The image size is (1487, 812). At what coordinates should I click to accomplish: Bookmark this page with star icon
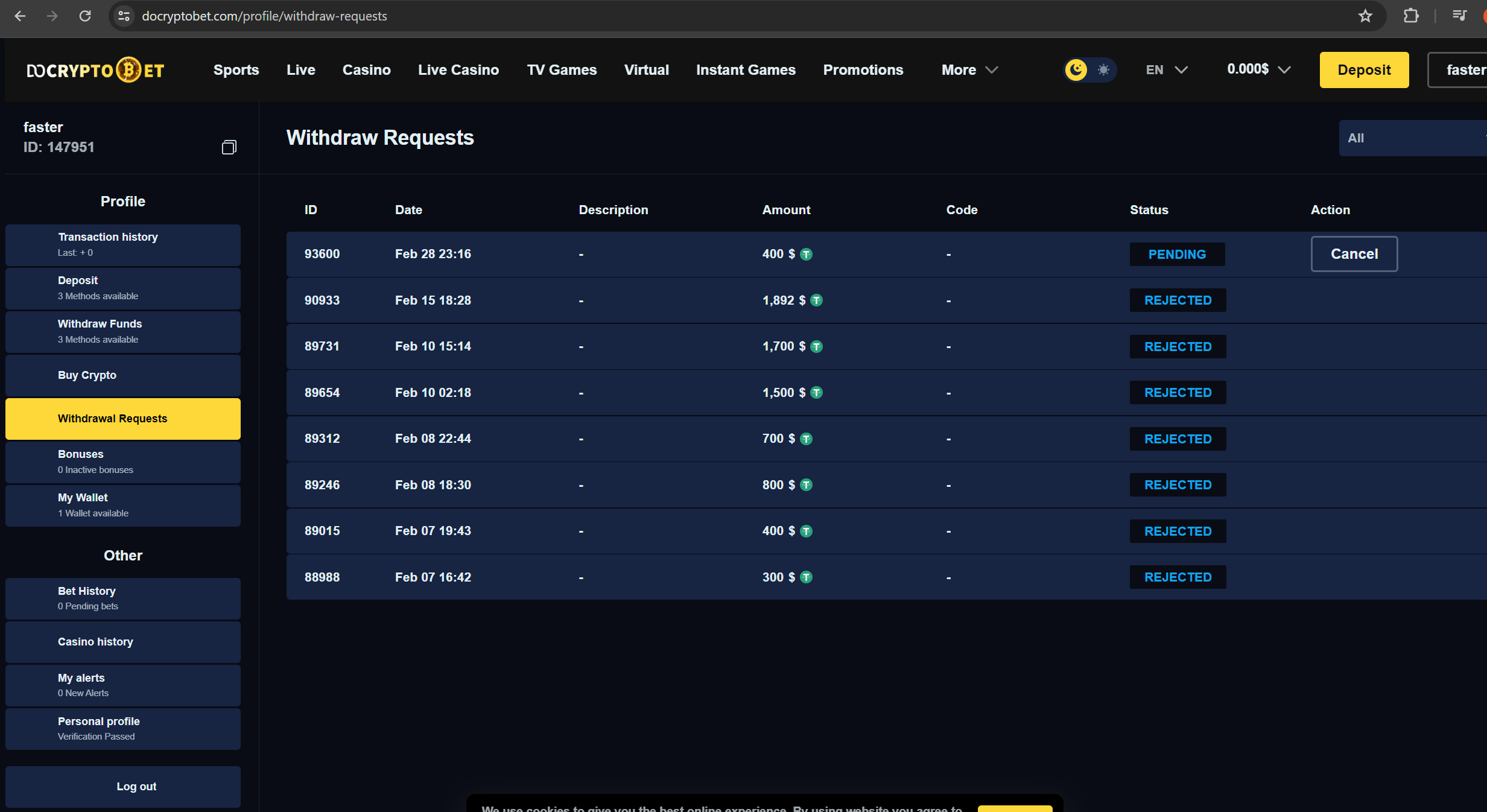(1365, 16)
